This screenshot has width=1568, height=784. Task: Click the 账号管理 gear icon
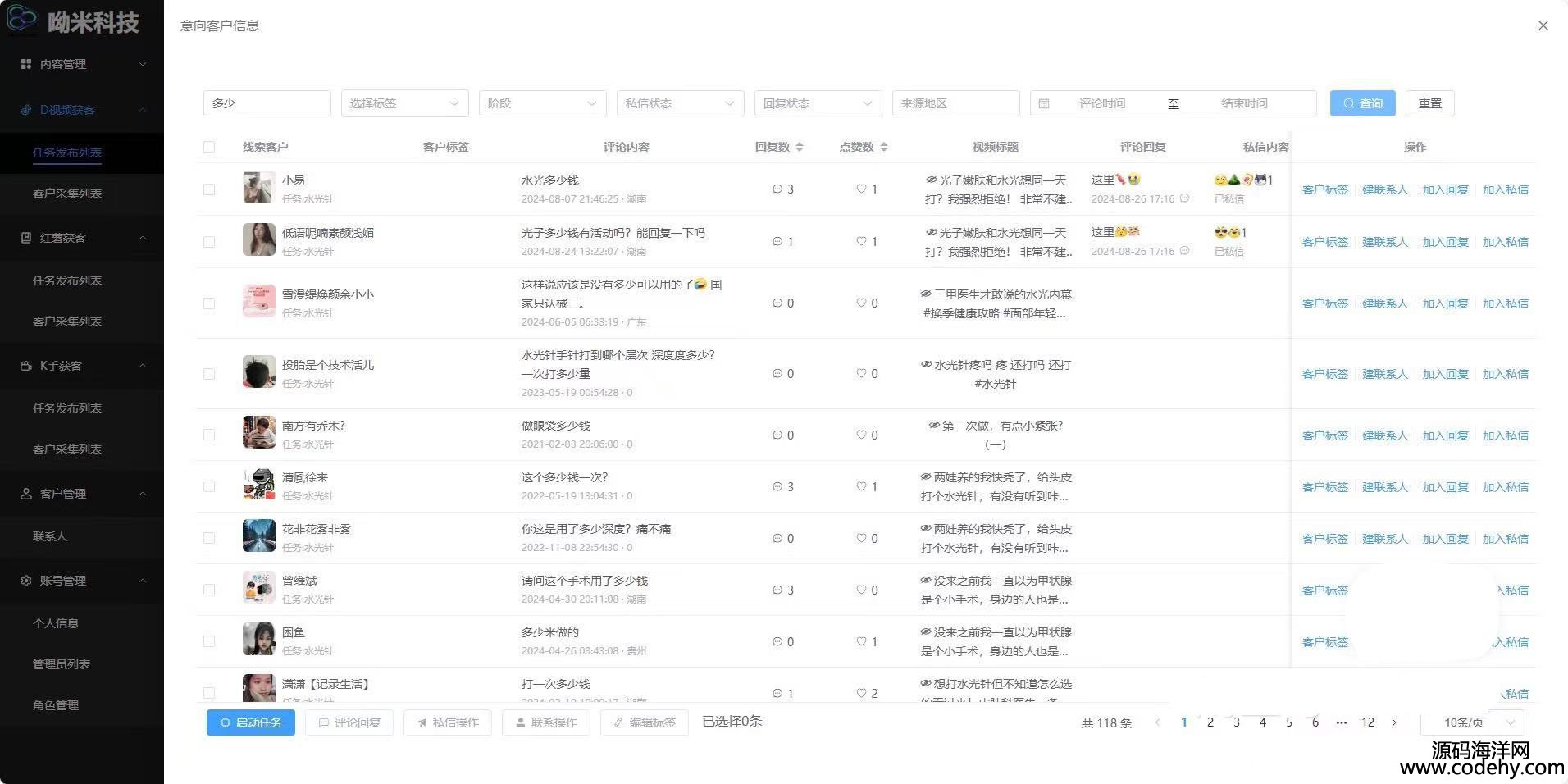(x=26, y=581)
